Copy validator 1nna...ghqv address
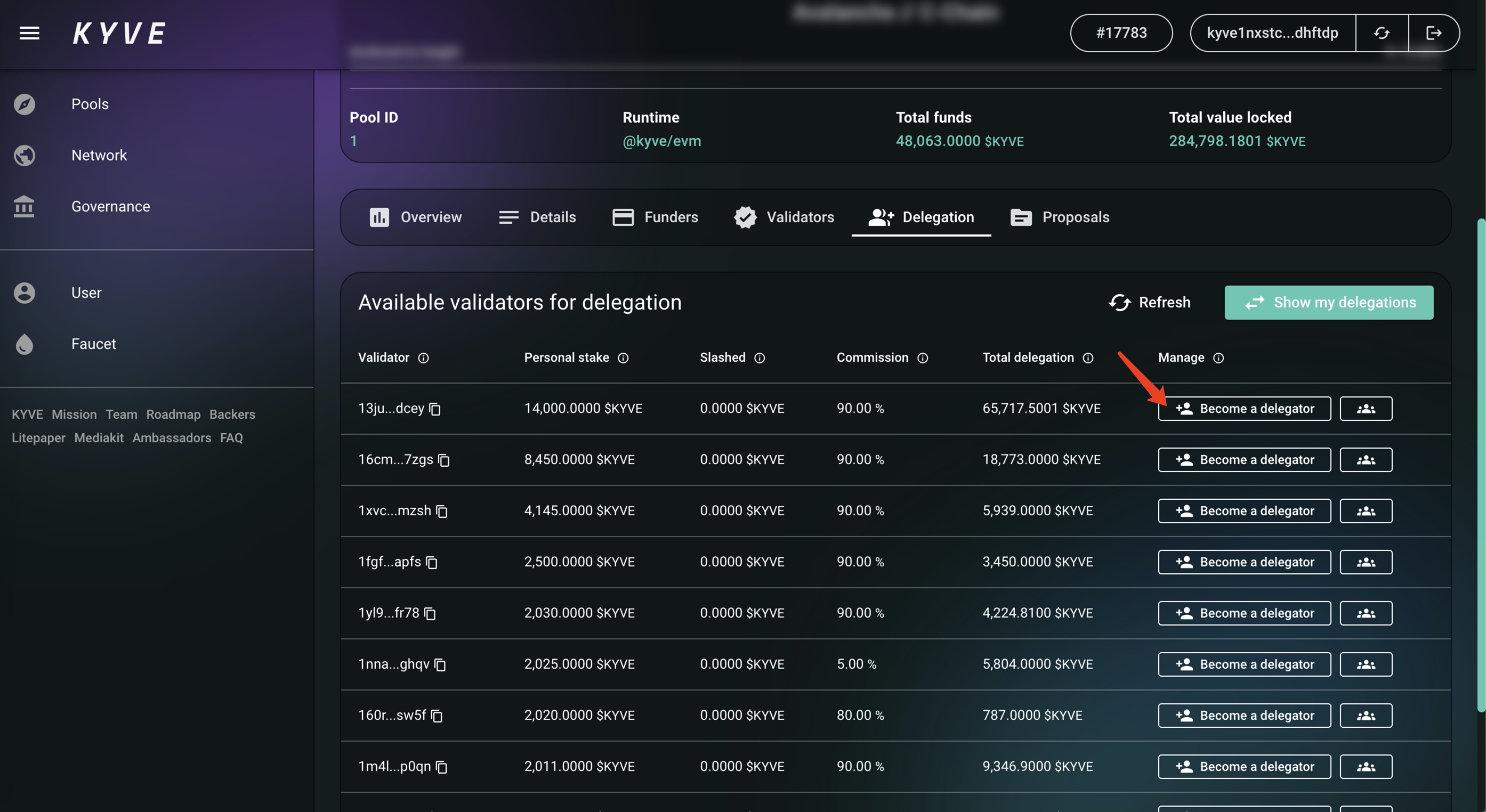Screen dimensions: 1486x812 pyautogui.click(x=440, y=665)
